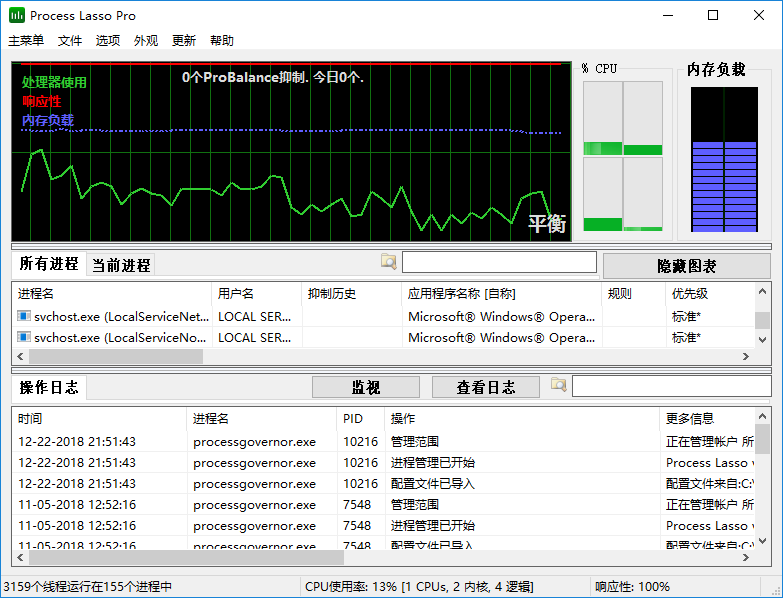Click the 隐藏图表 button

tap(687, 266)
